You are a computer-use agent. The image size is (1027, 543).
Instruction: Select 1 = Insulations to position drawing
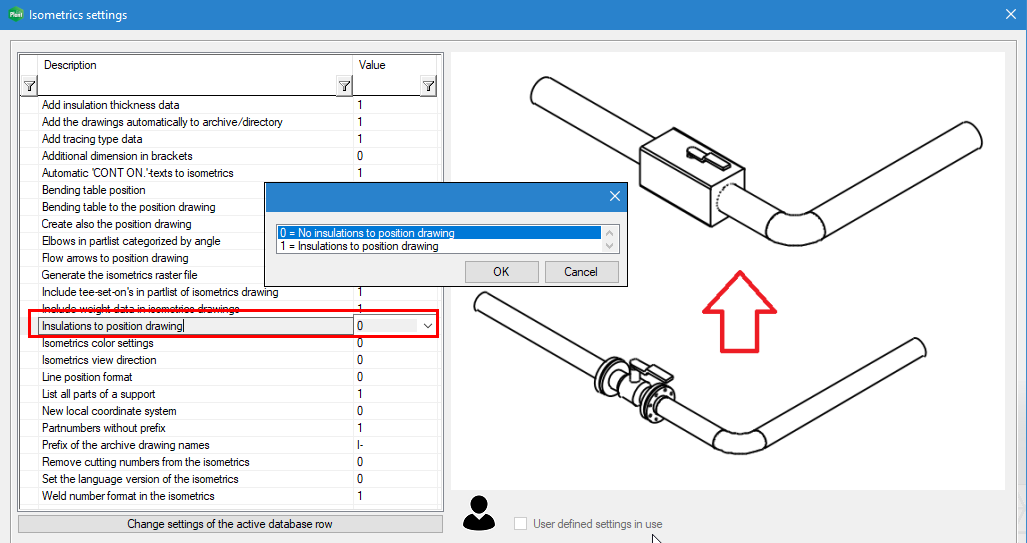[x=439, y=246]
